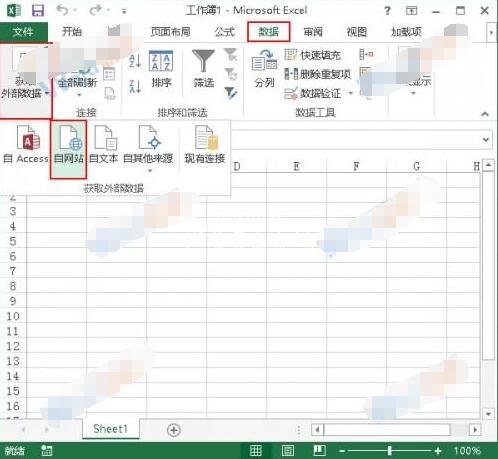Import data 自网站 from web
The image size is (498, 459).
(x=69, y=149)
